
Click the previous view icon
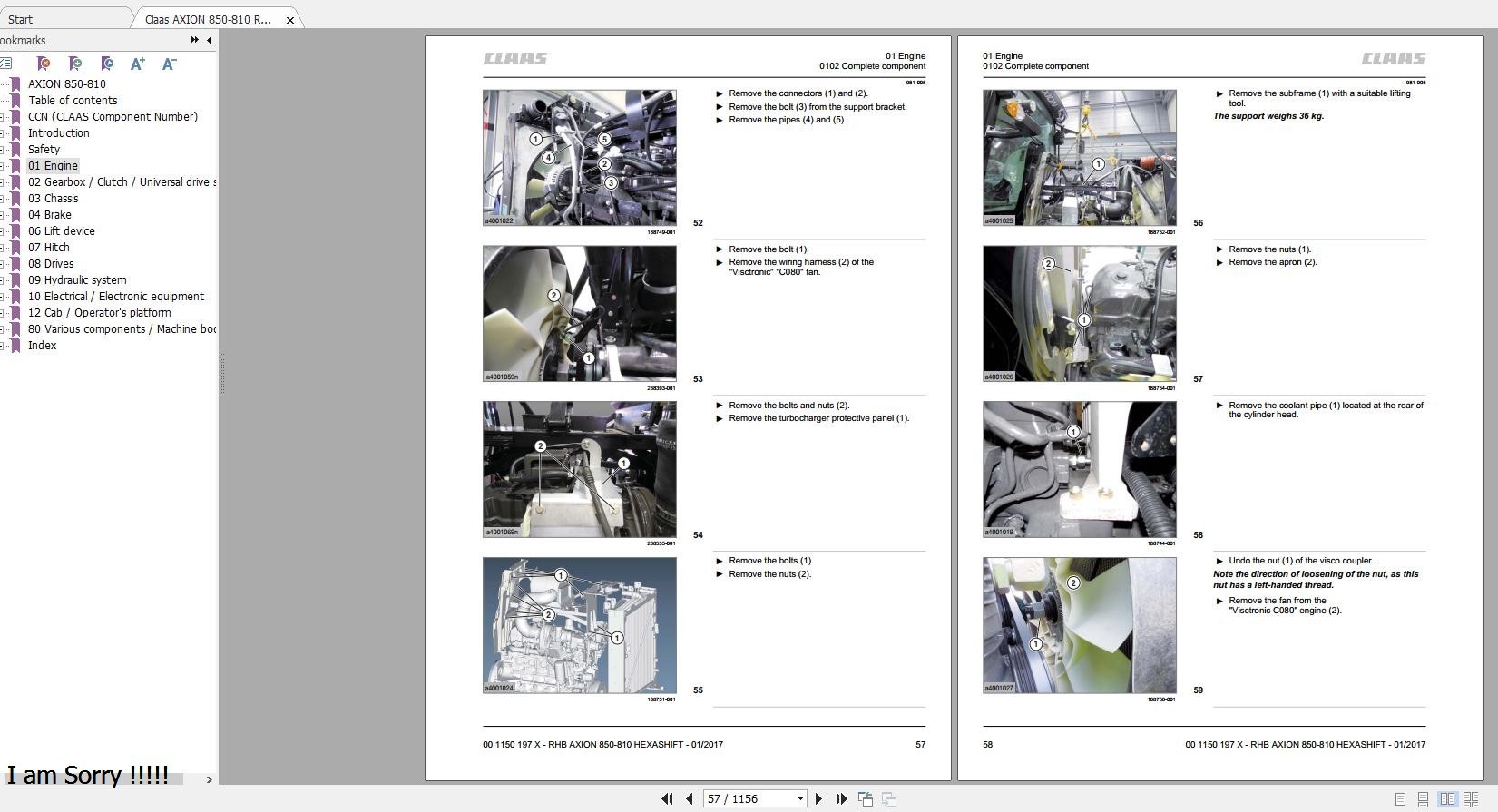(x=866, y=798)
